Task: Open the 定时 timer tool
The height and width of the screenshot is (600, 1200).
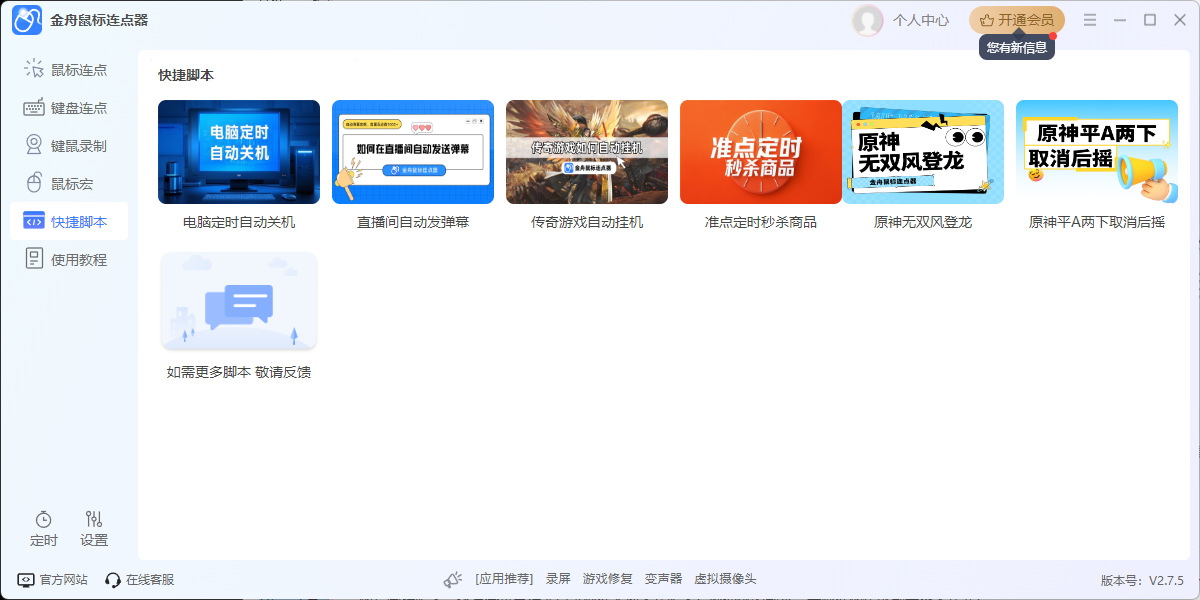Action: coord(43,528)
